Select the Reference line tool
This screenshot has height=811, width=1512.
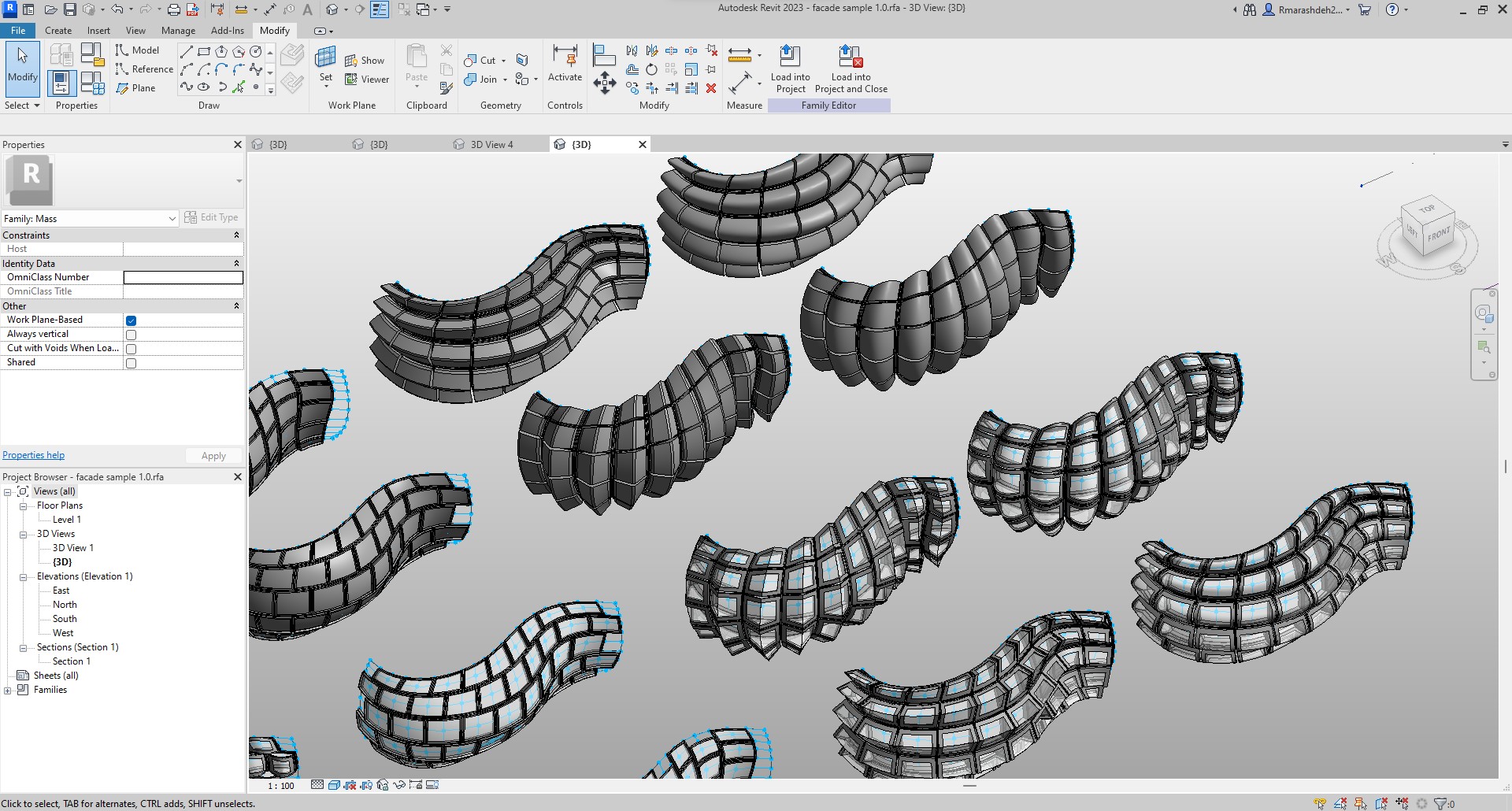(144, 69)
